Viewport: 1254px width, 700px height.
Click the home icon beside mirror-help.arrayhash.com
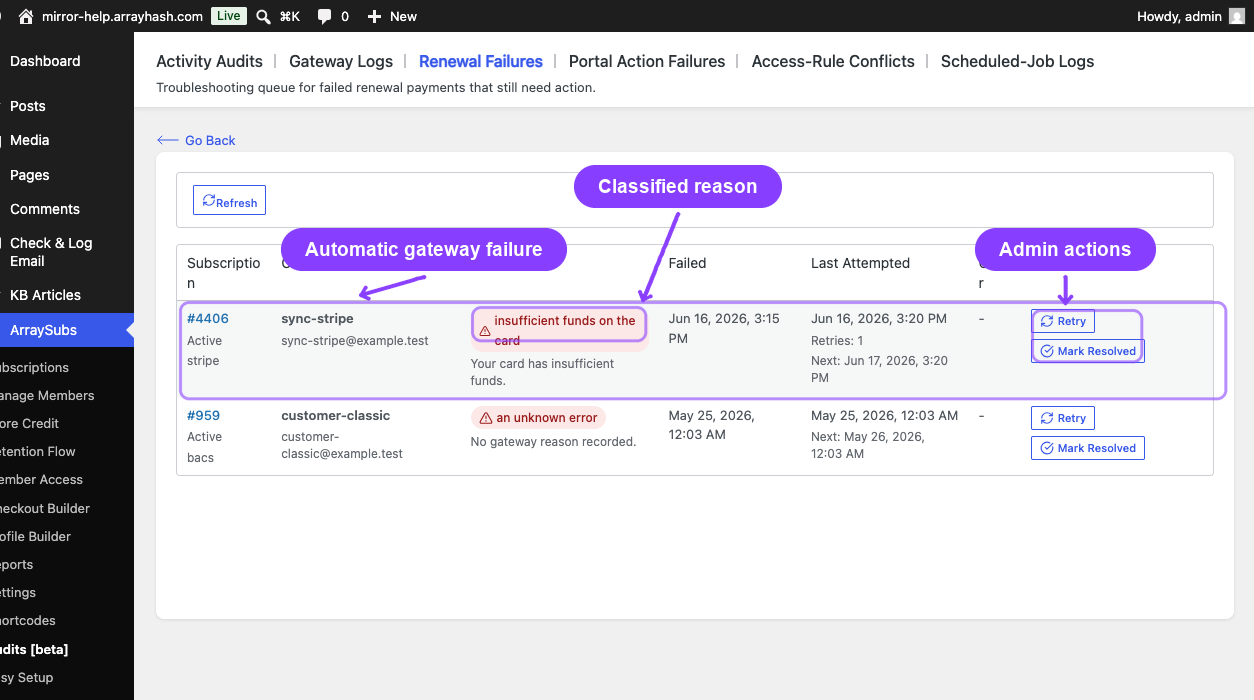point(26,16)
